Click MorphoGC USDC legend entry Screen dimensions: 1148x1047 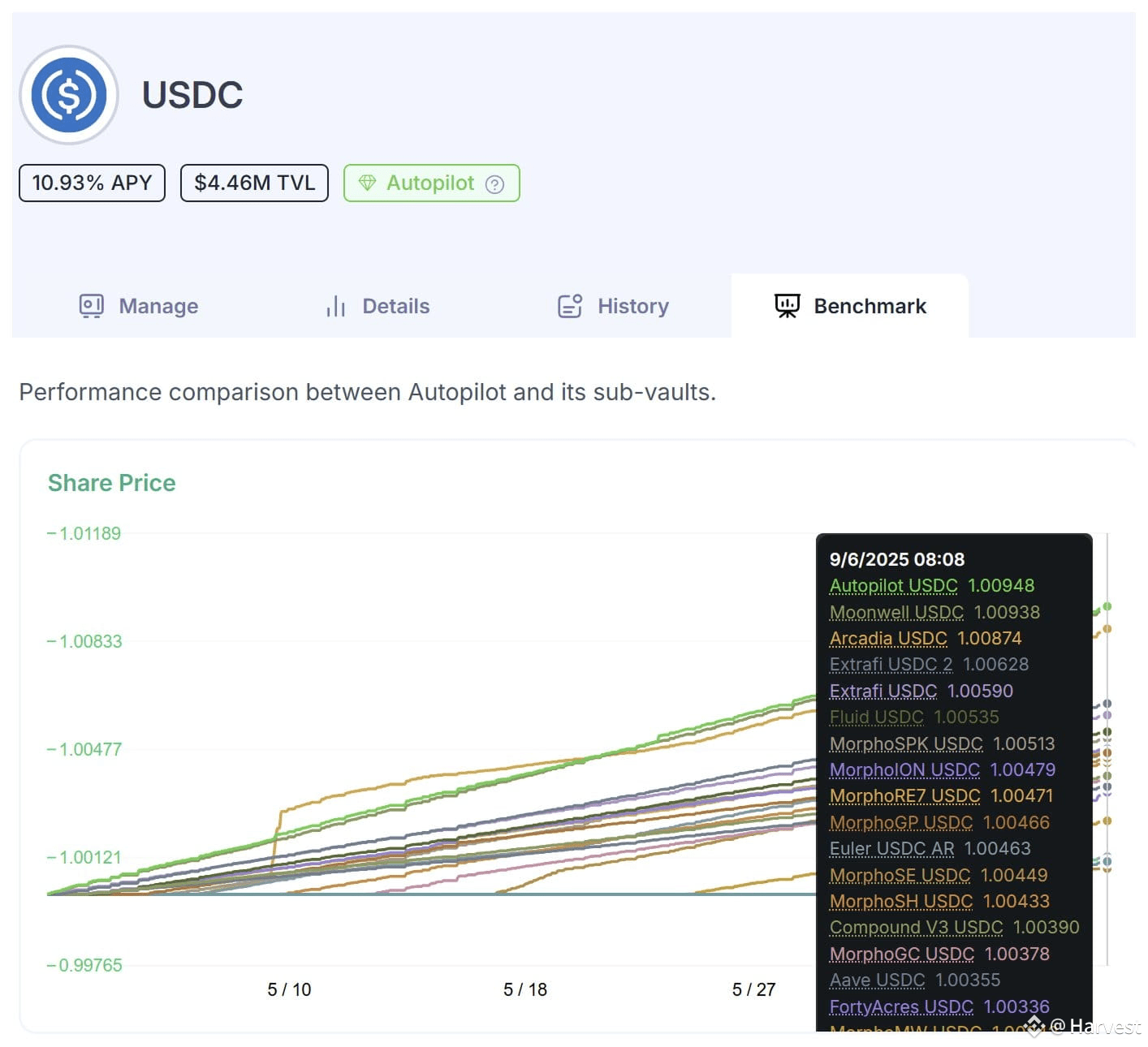tap(902, 954)
